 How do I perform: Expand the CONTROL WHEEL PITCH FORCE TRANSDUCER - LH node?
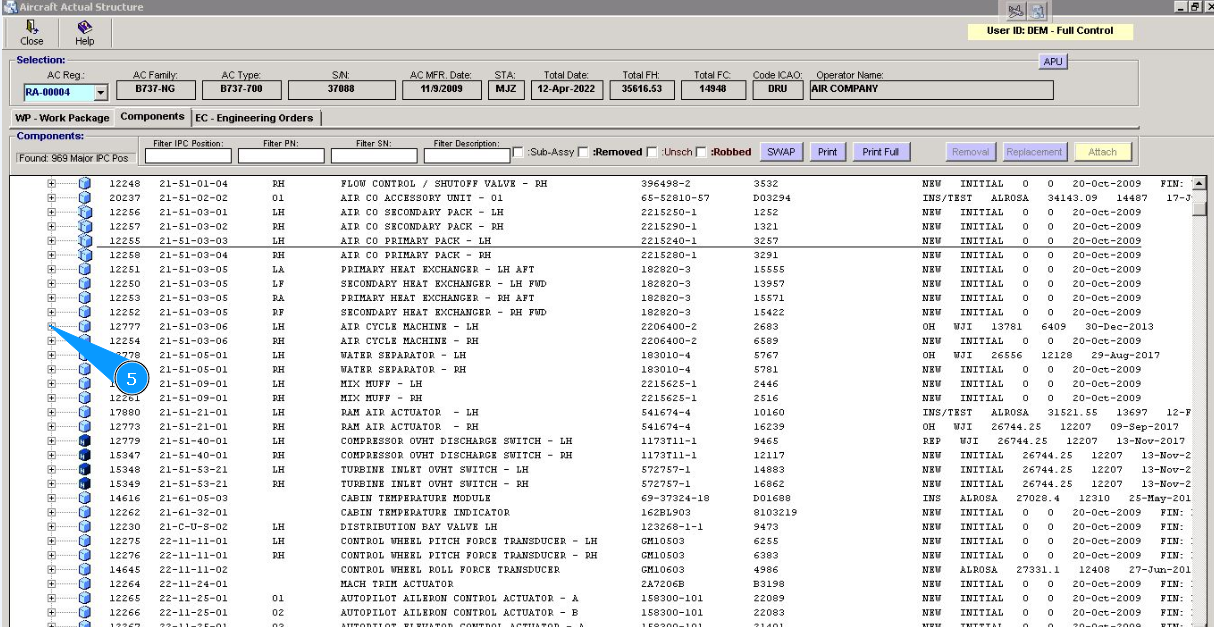[x=51, y=540]
